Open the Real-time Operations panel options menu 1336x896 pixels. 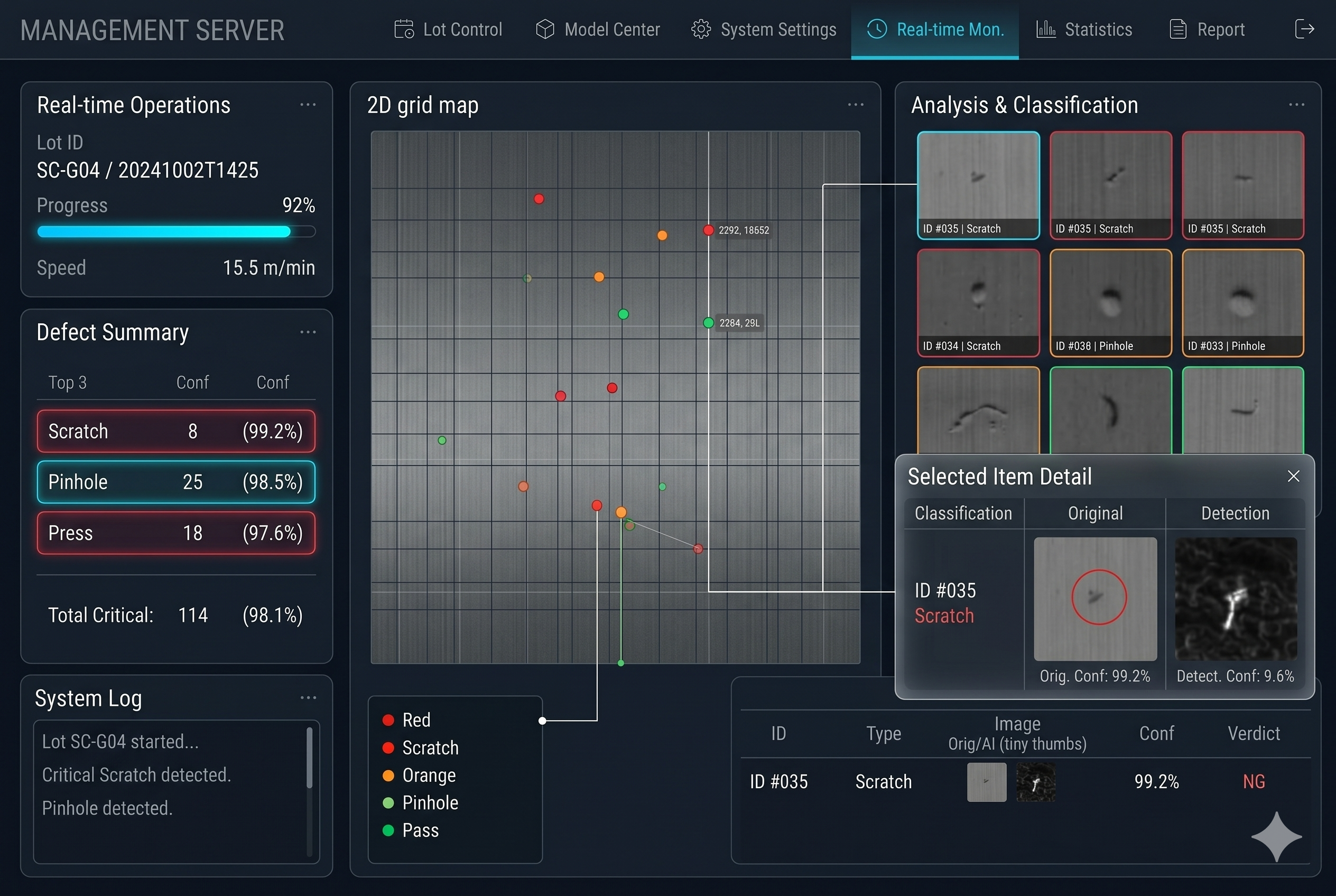pyautogui.click(x=308, y=105)
